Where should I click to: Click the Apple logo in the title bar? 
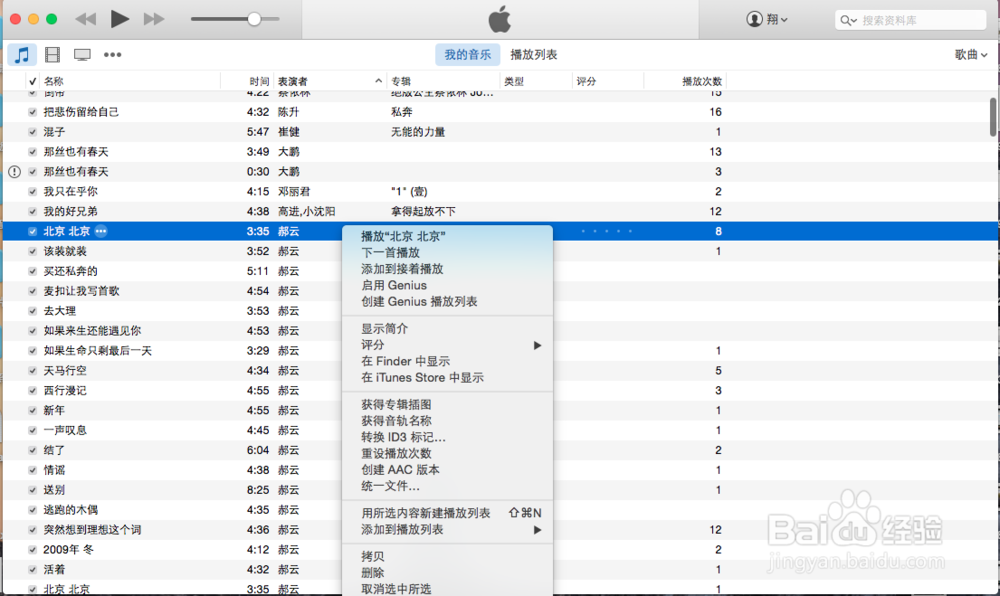(498, 18)
